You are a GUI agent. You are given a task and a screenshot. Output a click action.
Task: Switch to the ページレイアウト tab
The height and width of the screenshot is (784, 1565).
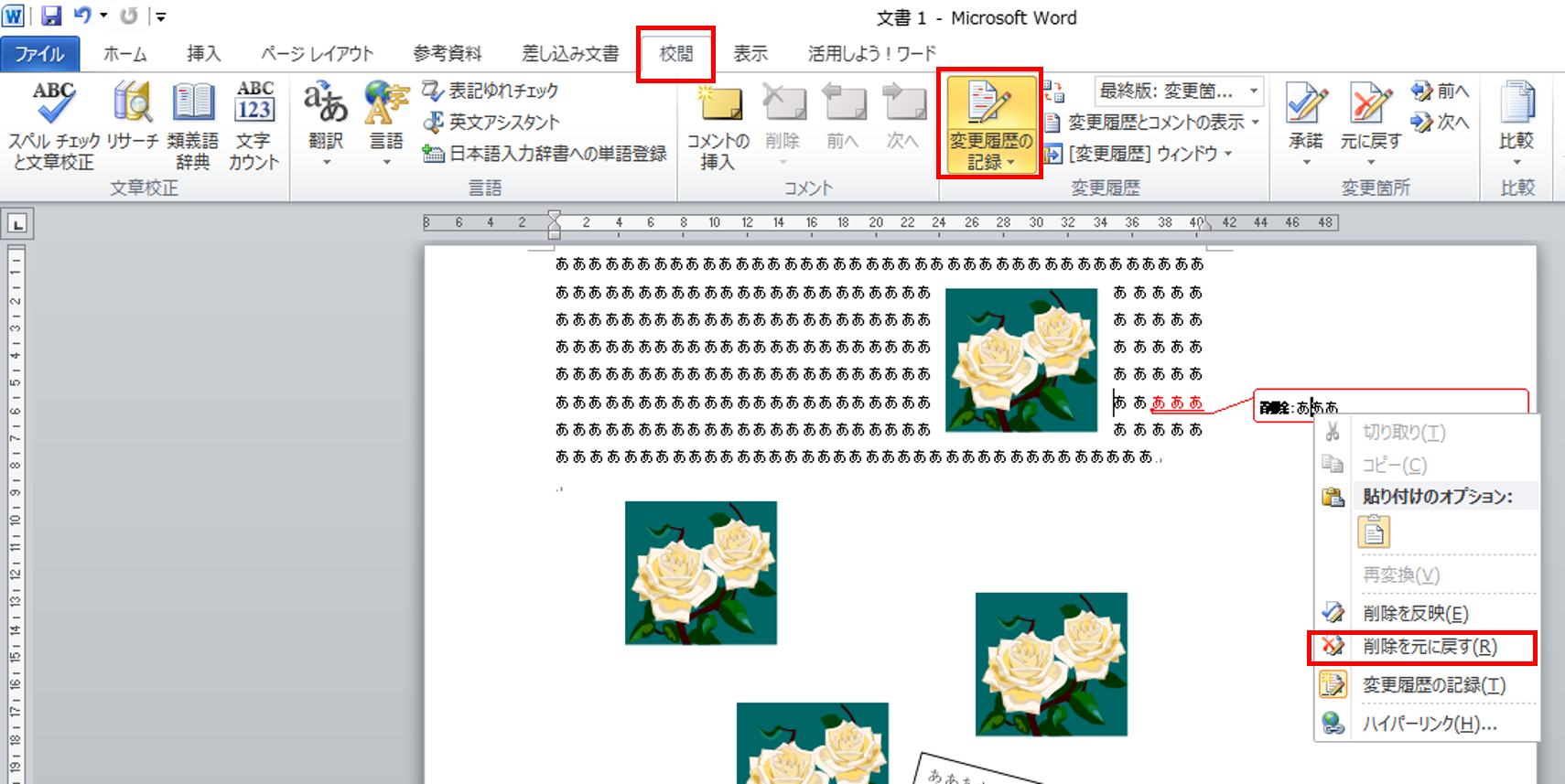pos(318,54)
